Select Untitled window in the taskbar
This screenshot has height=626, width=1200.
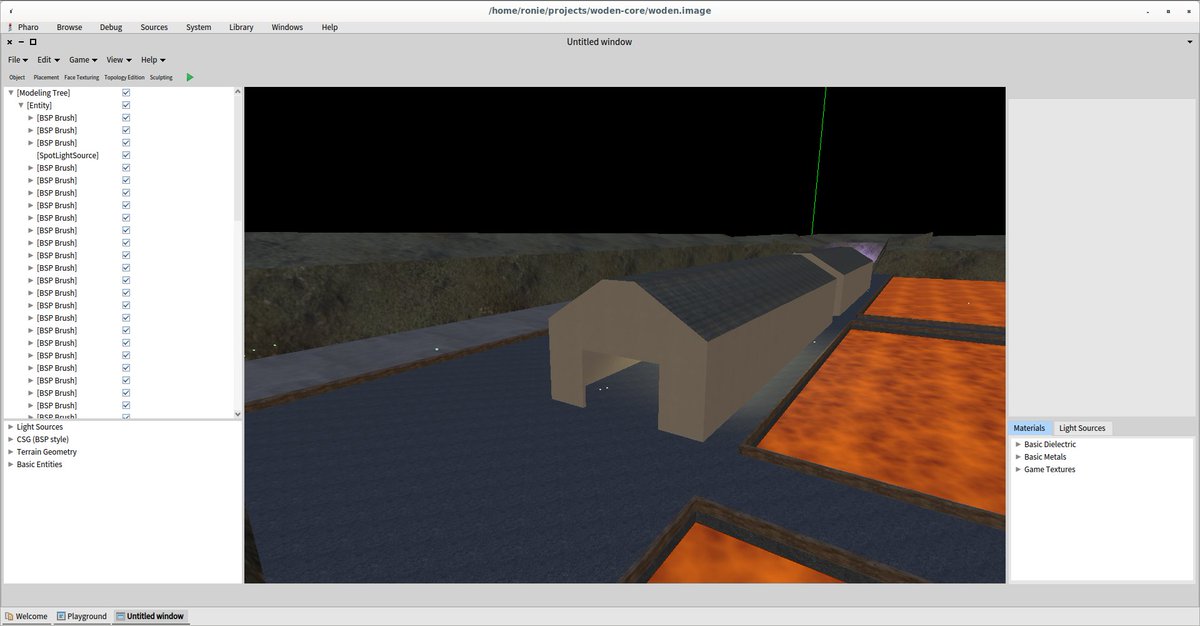tap(150, 616)
